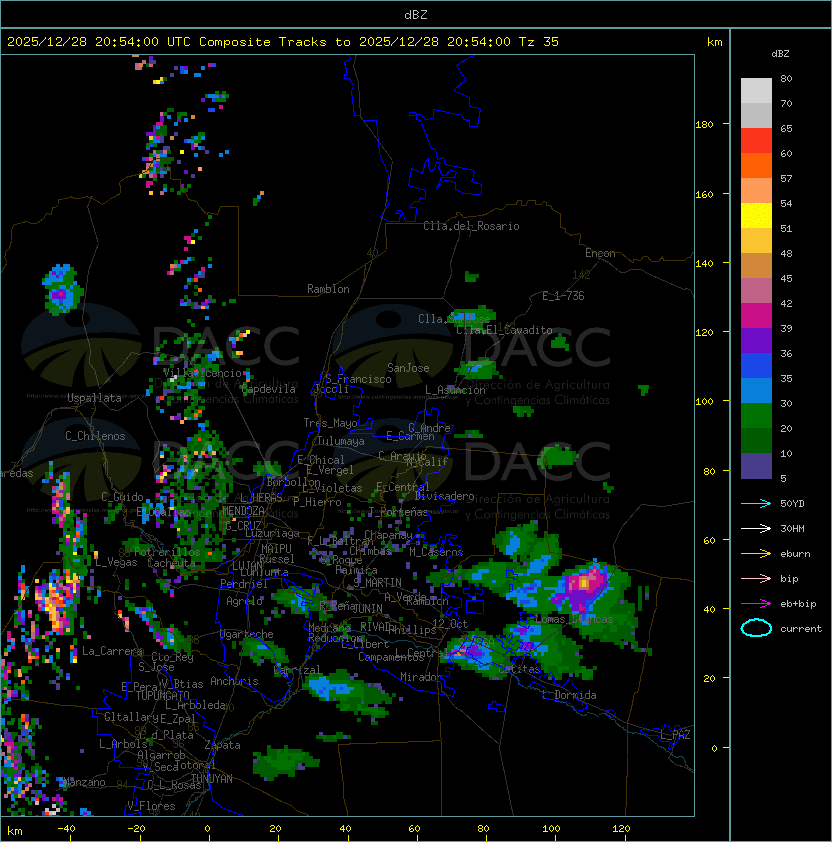Click the 120 km horizontal axis tick
Image resolution: width=832 pixels, height=842 pixels.
pos(621,829)
